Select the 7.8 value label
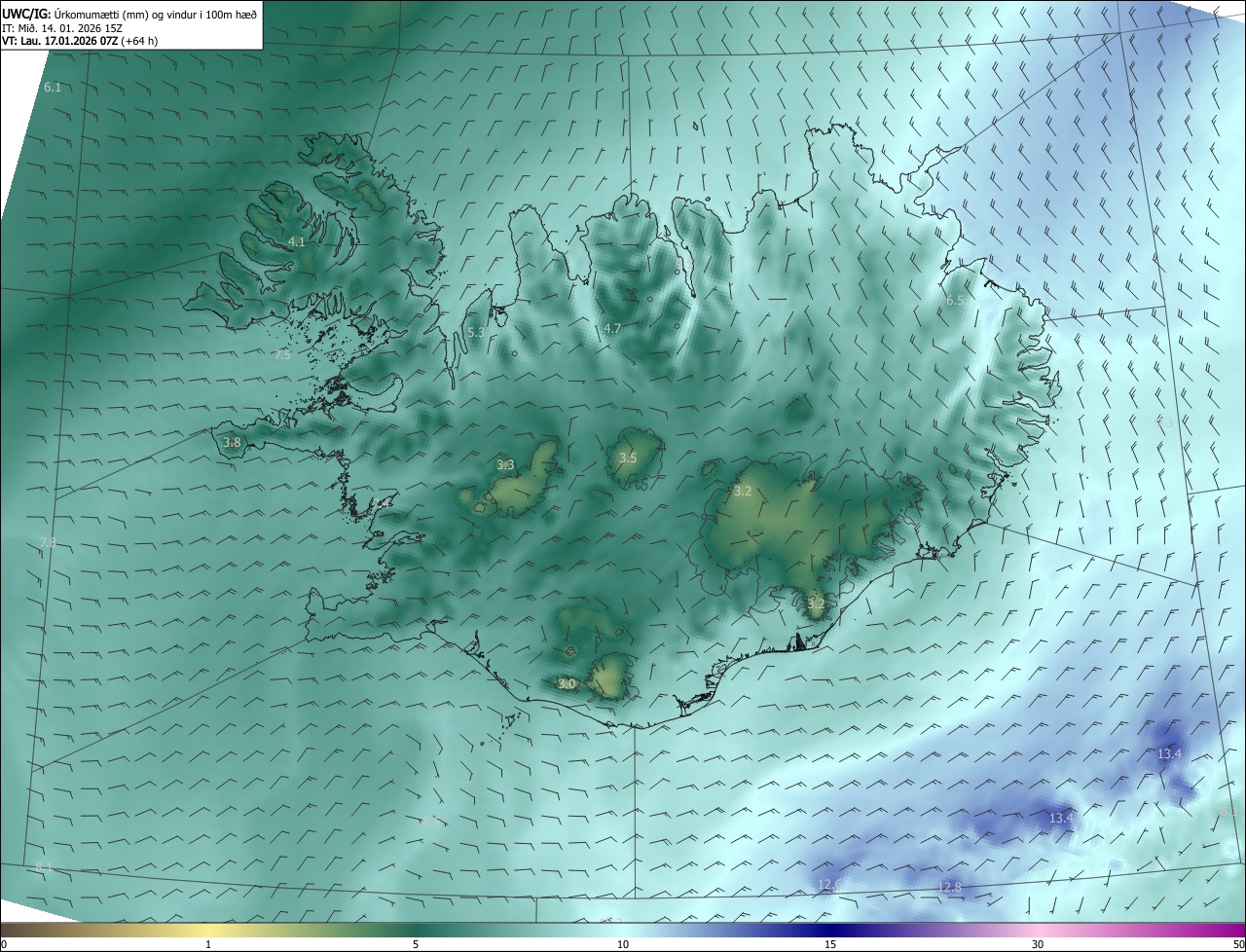This screenshot has width=1246, height=952. (x=48, y=542)
